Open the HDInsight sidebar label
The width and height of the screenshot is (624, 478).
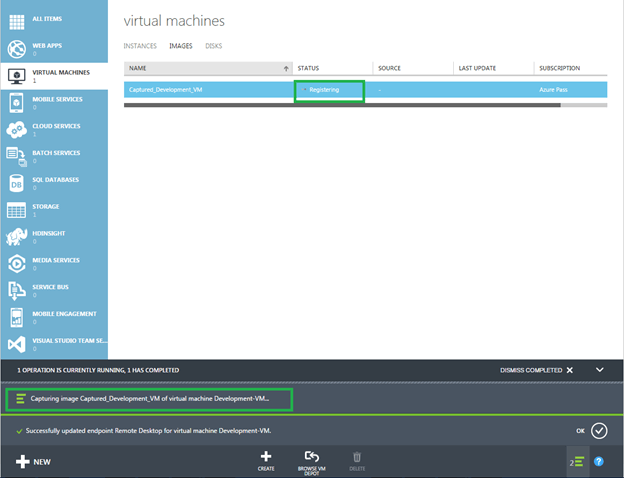(49, 233)
